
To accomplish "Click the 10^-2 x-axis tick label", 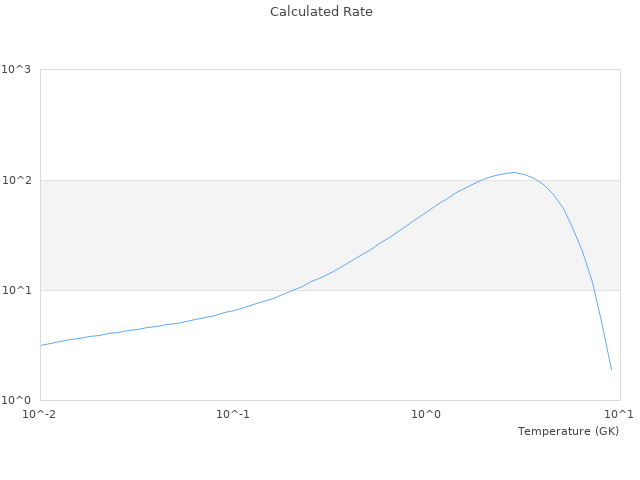I will coord(41,414).
